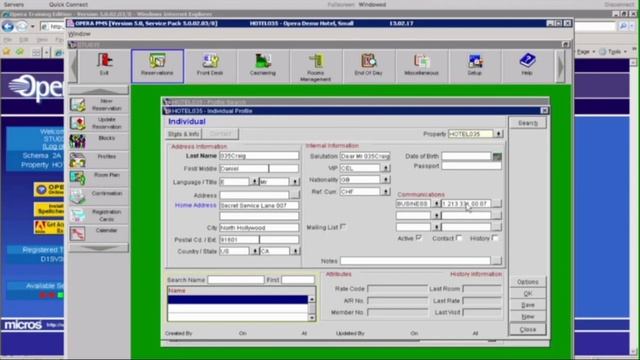
Task: Open Confirmation from the sidebar
Action: point(98,197)
